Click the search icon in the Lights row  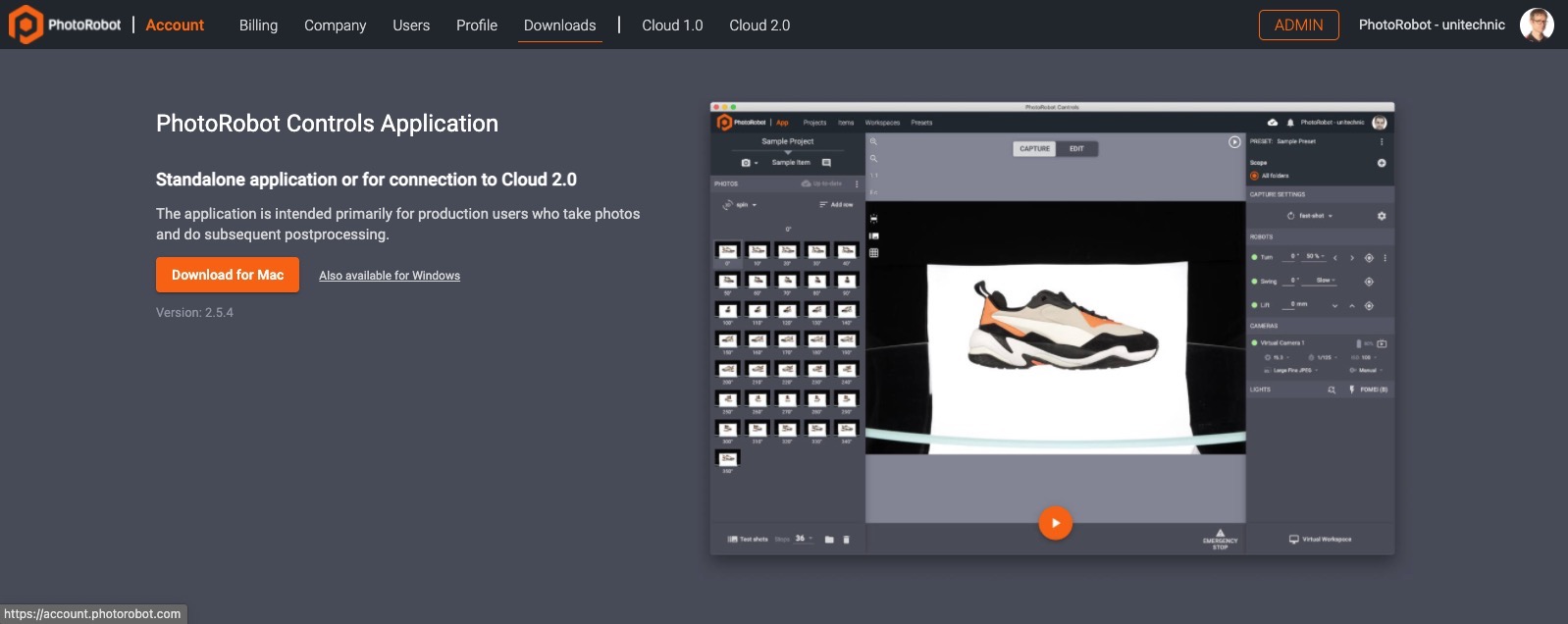(x=1332, y=390)
